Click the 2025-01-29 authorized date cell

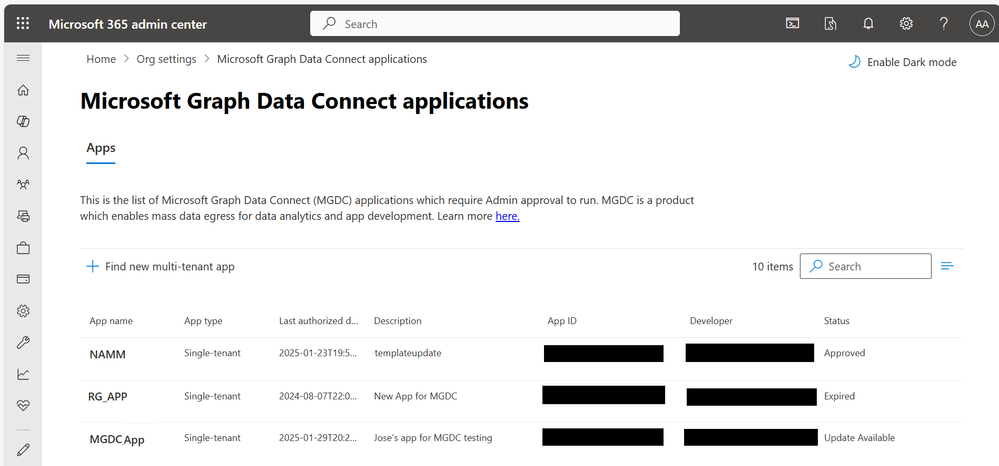coord(317,438)
